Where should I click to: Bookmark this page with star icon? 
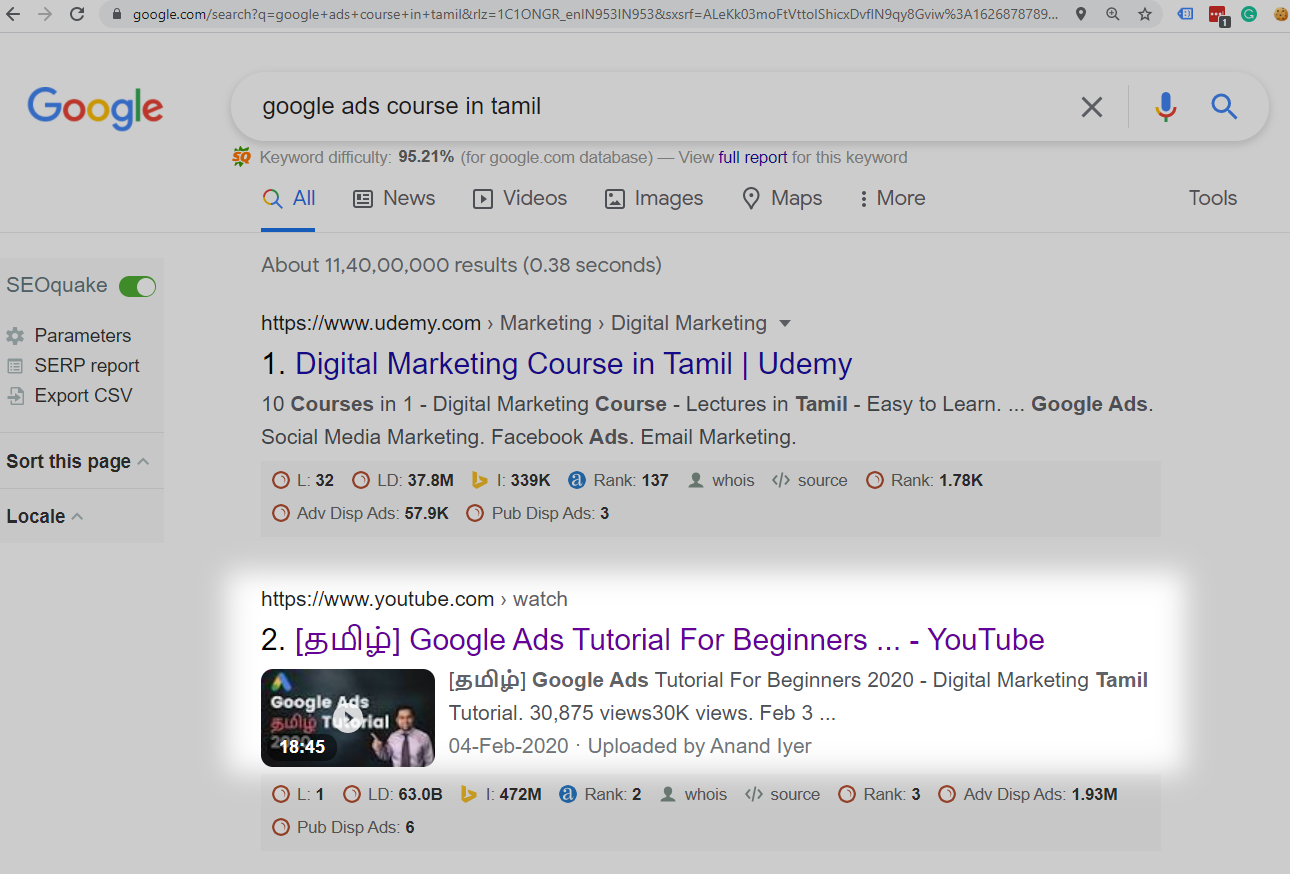point(1145,14)
